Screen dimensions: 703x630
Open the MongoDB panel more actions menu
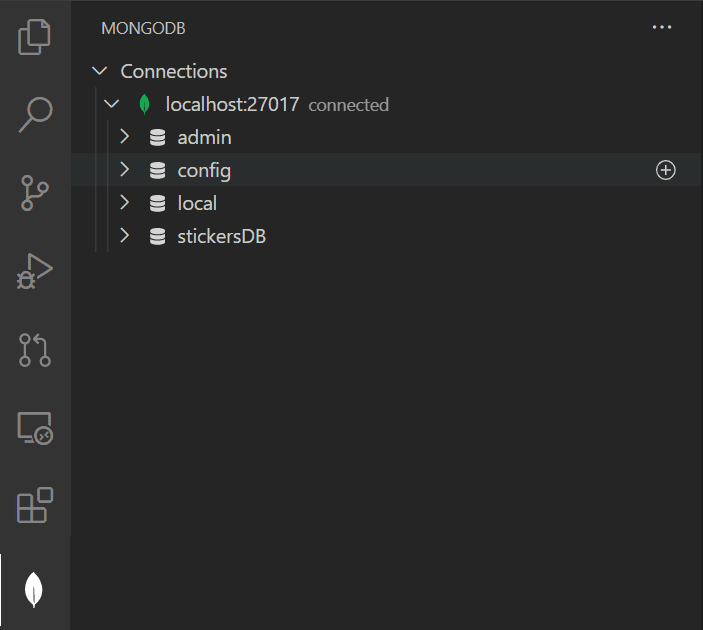[x=662, y=28]
